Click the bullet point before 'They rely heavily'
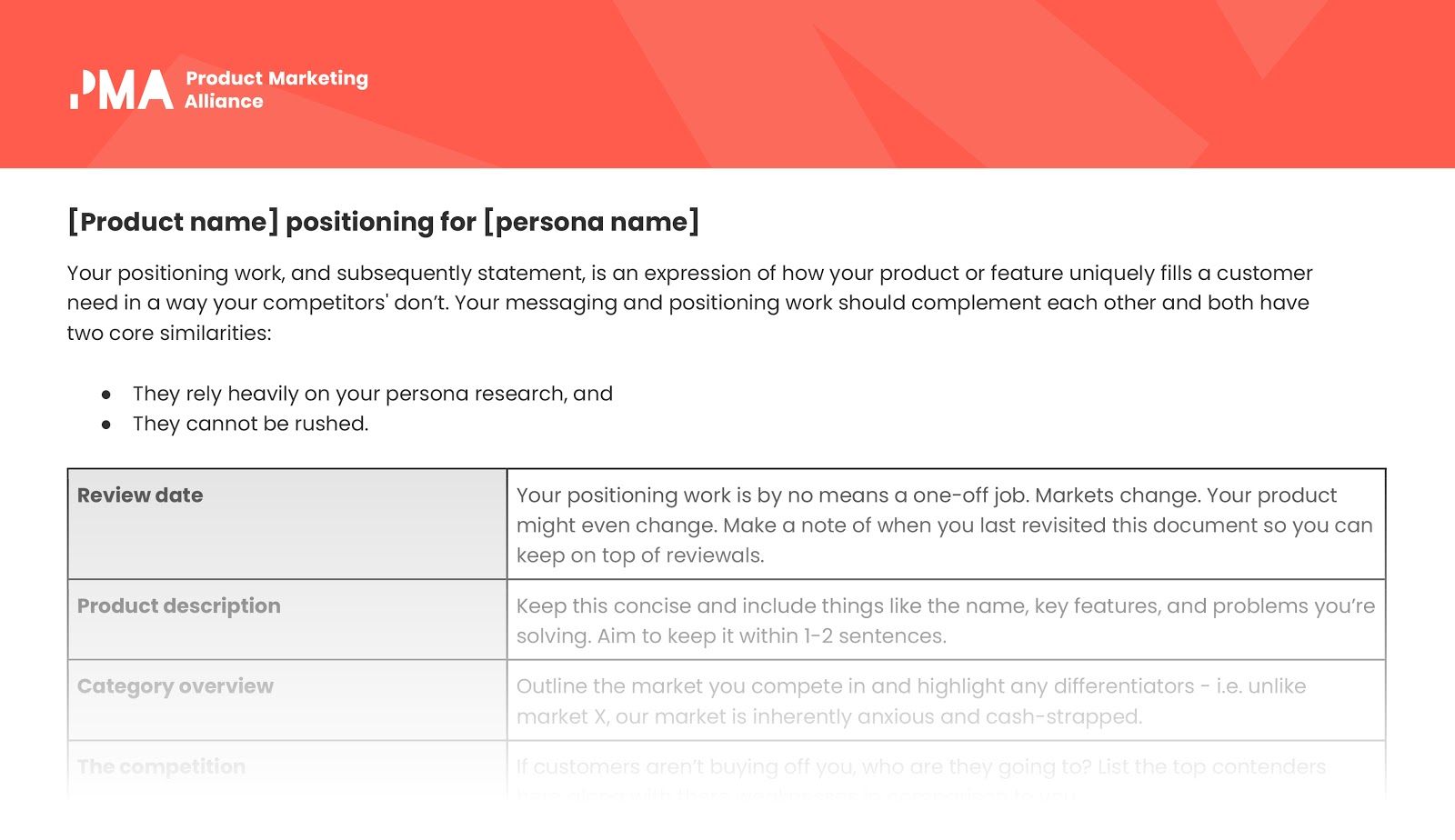 (x=106, y=395)
